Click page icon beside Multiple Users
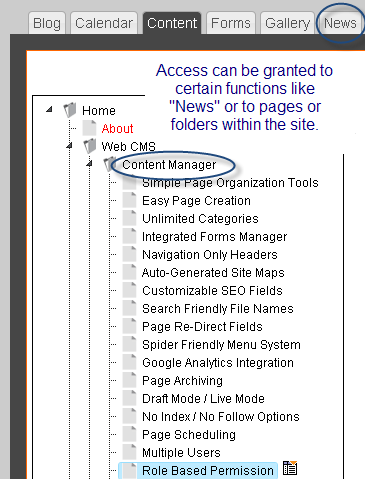Viewport: 365px width, 479px height. pos(129,452)
